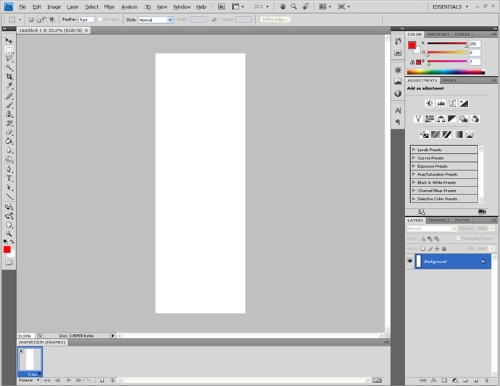Select the Brush tool
The width and height of the screenshot is (500, 386).
click(x=9, y=105)
